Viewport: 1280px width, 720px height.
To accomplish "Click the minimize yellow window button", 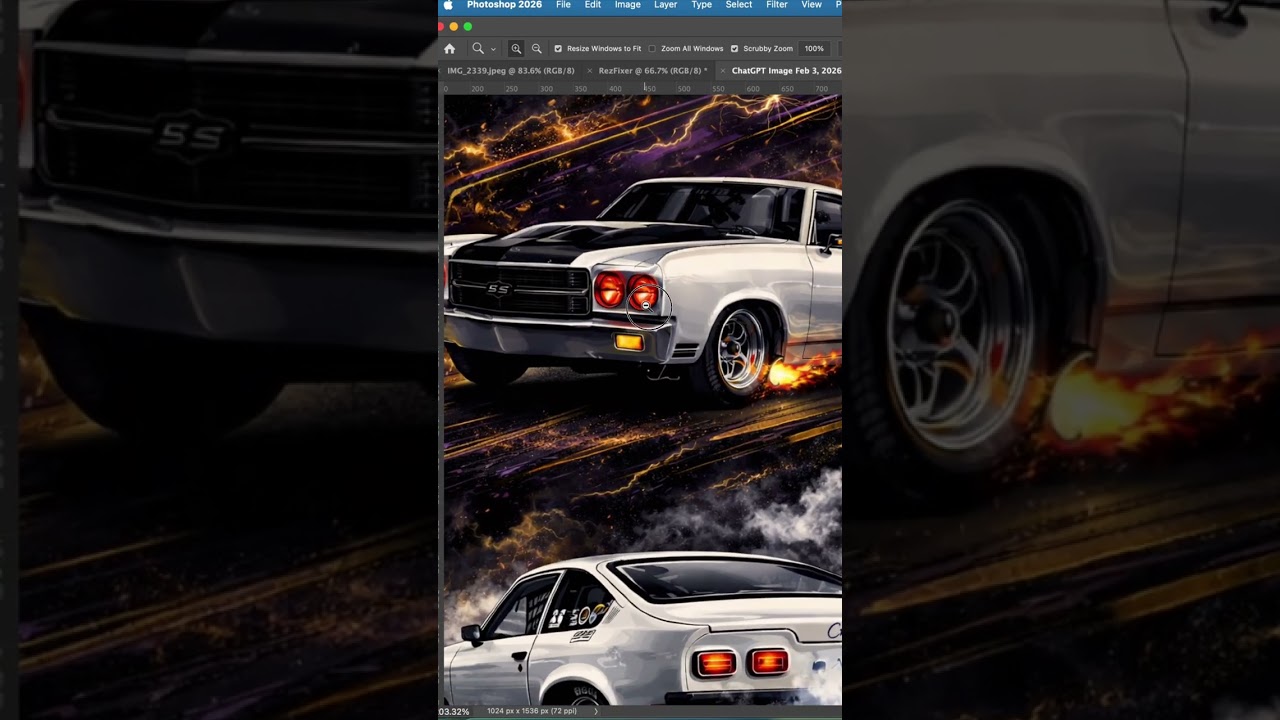I will [454, 26].
